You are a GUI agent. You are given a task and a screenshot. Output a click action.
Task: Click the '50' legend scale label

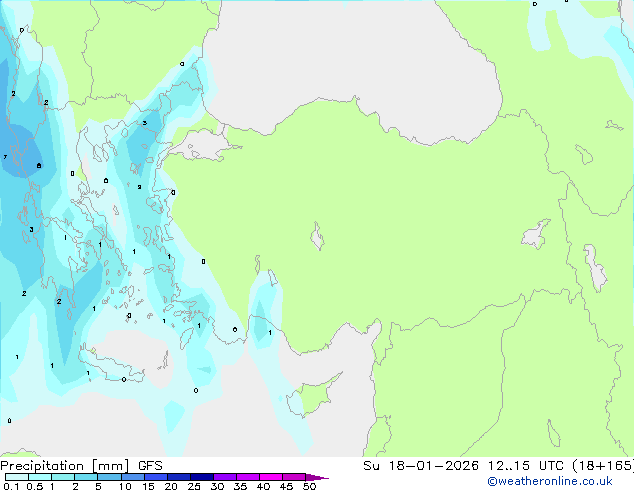(309, 486)
